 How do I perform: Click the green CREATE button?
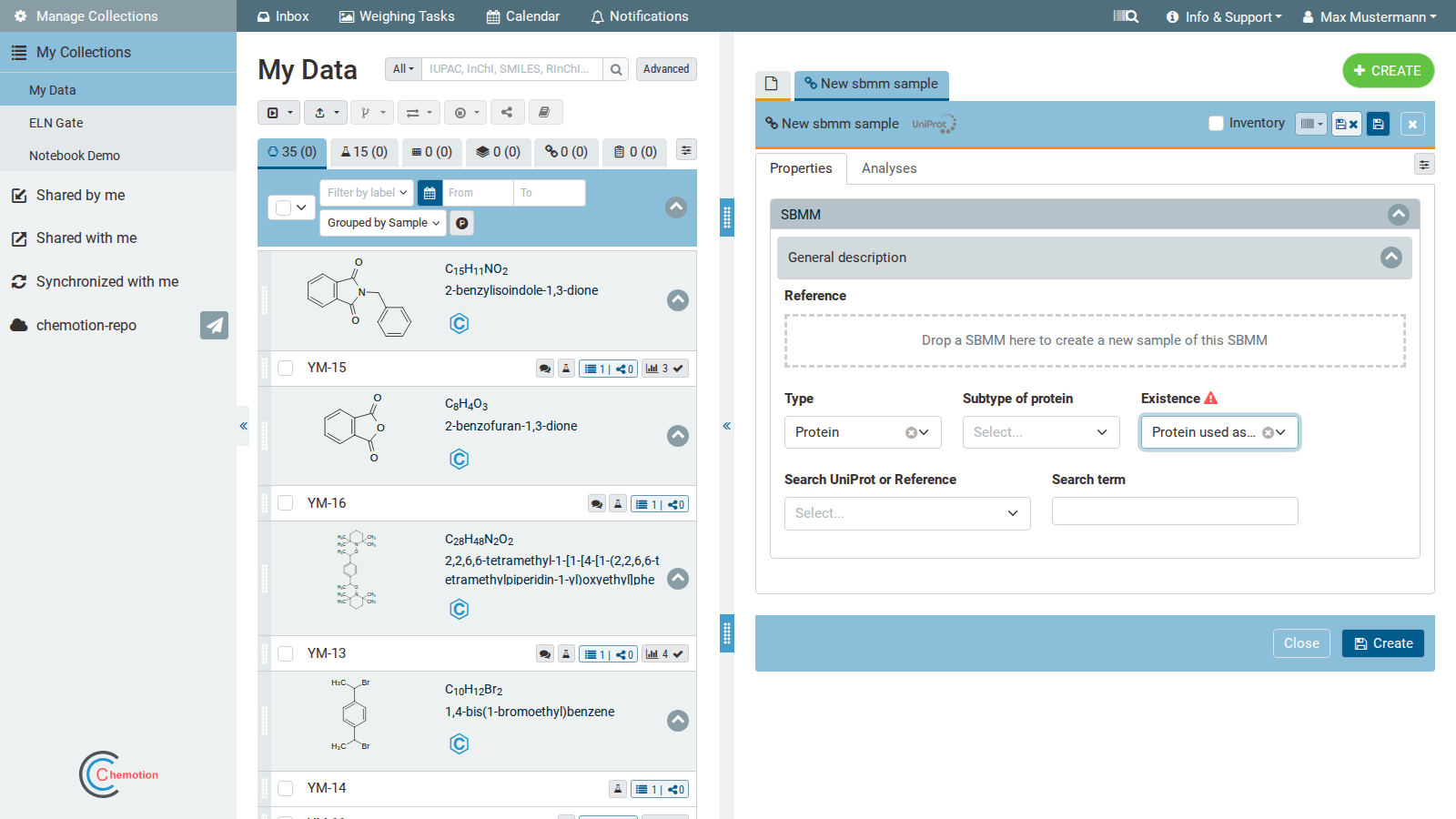(x=1388, y=71)
